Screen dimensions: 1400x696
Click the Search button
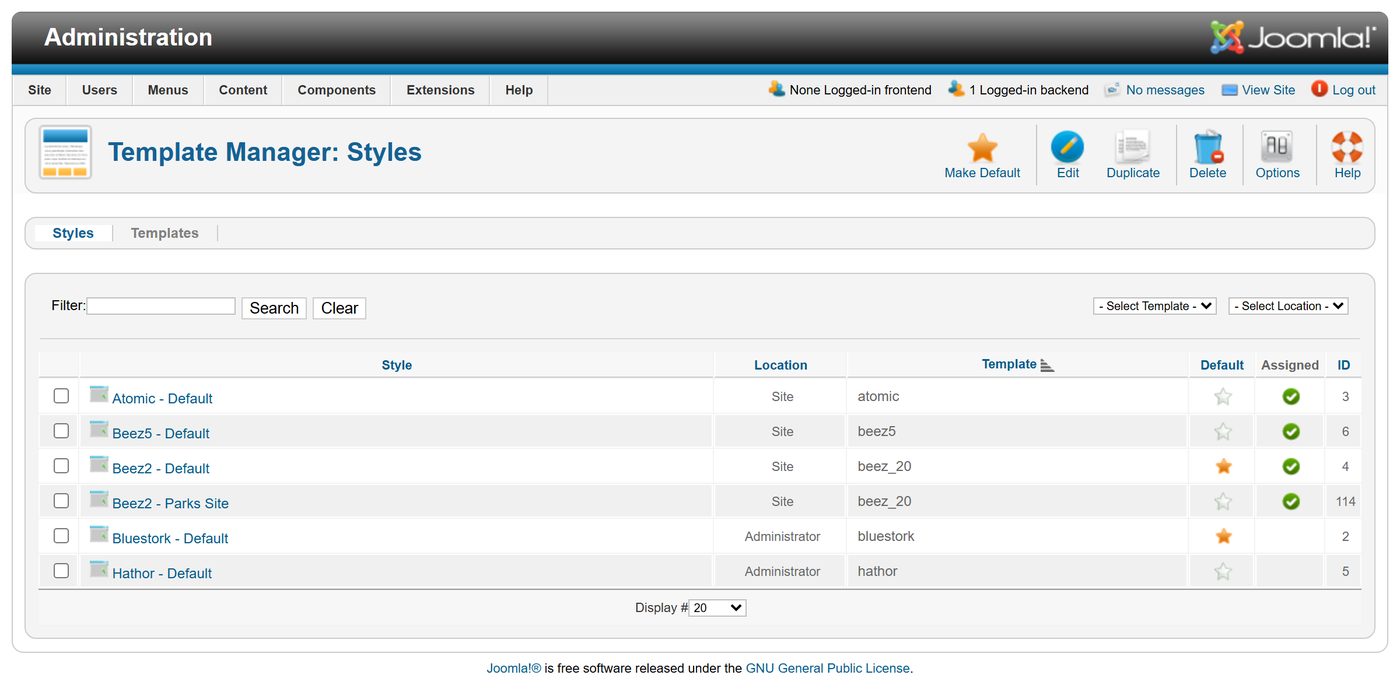click(274, 308)
